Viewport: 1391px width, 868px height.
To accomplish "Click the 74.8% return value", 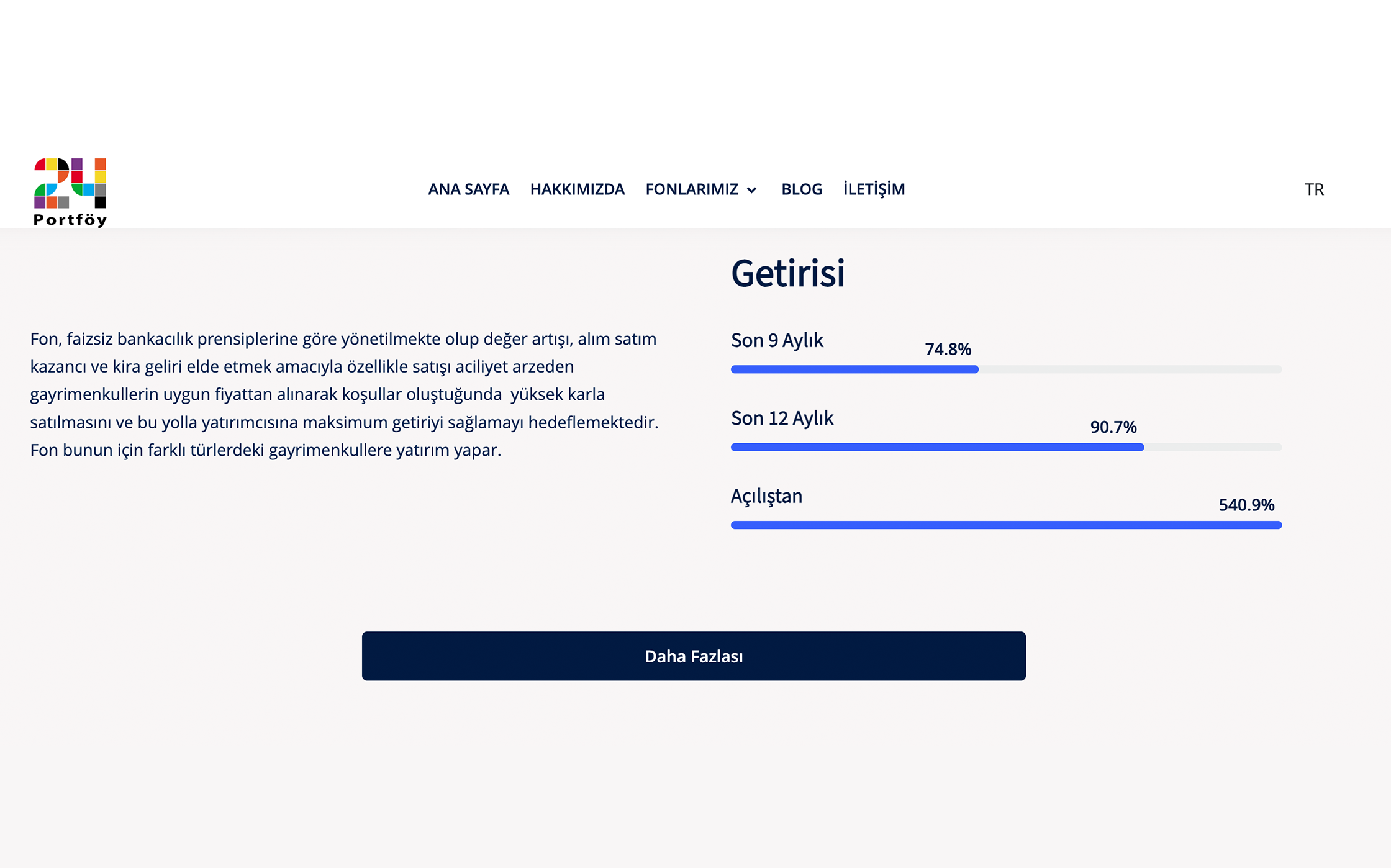I will (x=948, y=350).
